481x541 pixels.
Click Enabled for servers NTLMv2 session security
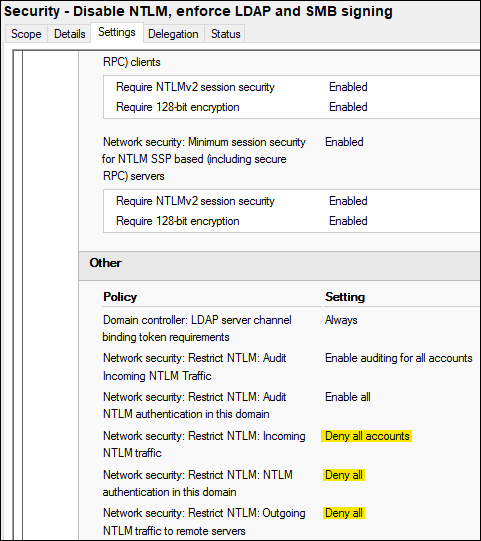[x=348, y=201]
